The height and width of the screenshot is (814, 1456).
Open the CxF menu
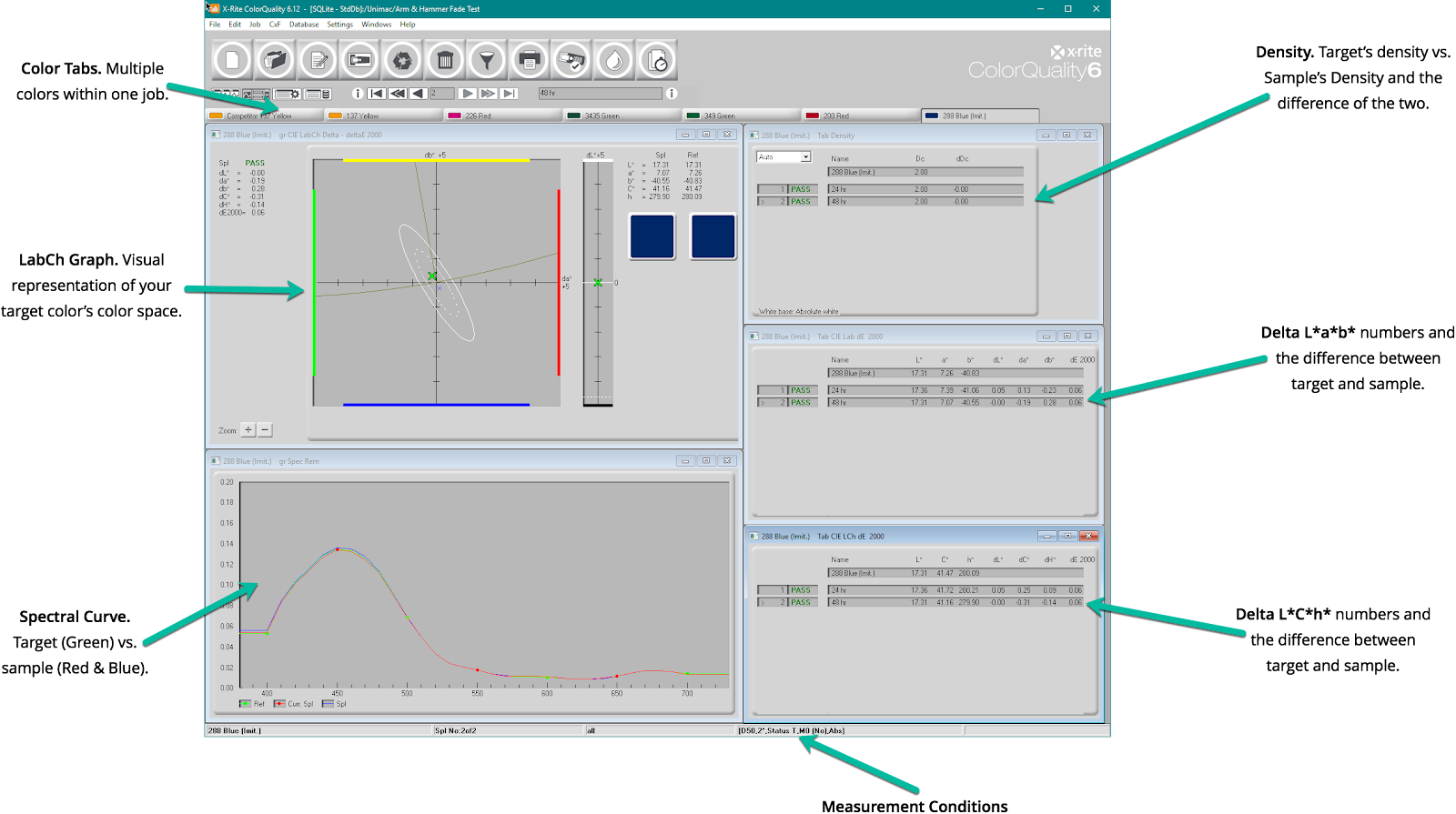(x=275, y=25)
